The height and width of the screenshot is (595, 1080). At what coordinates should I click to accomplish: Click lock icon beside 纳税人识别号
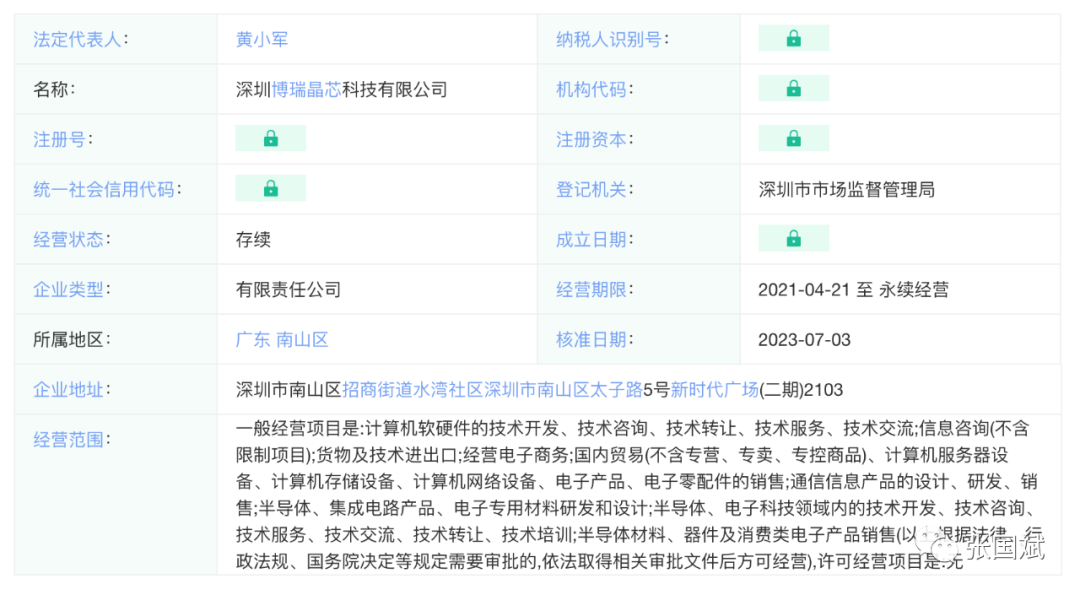(793, 39)
